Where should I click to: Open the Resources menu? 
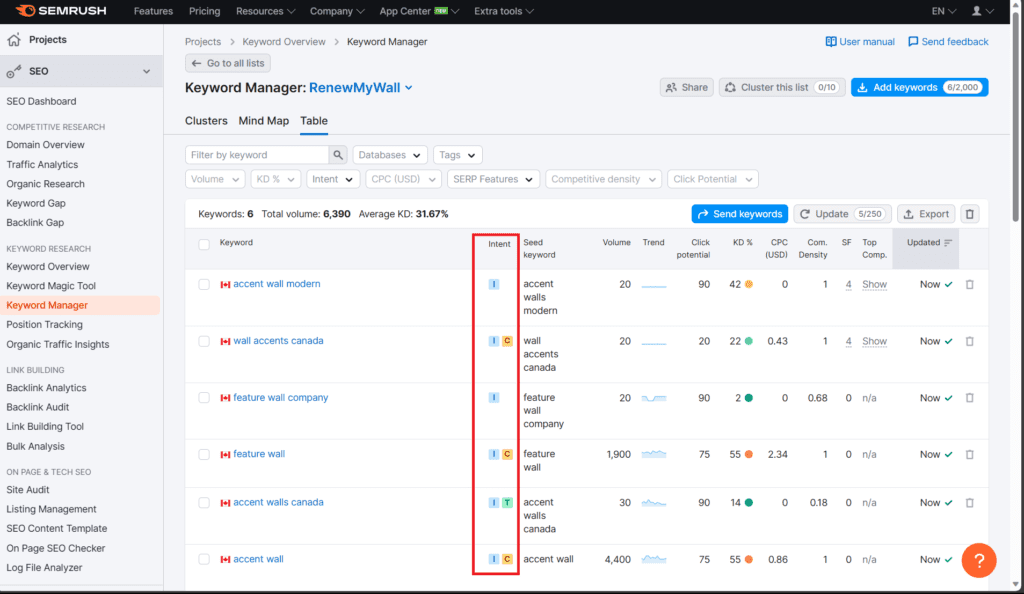pos(266,11)
